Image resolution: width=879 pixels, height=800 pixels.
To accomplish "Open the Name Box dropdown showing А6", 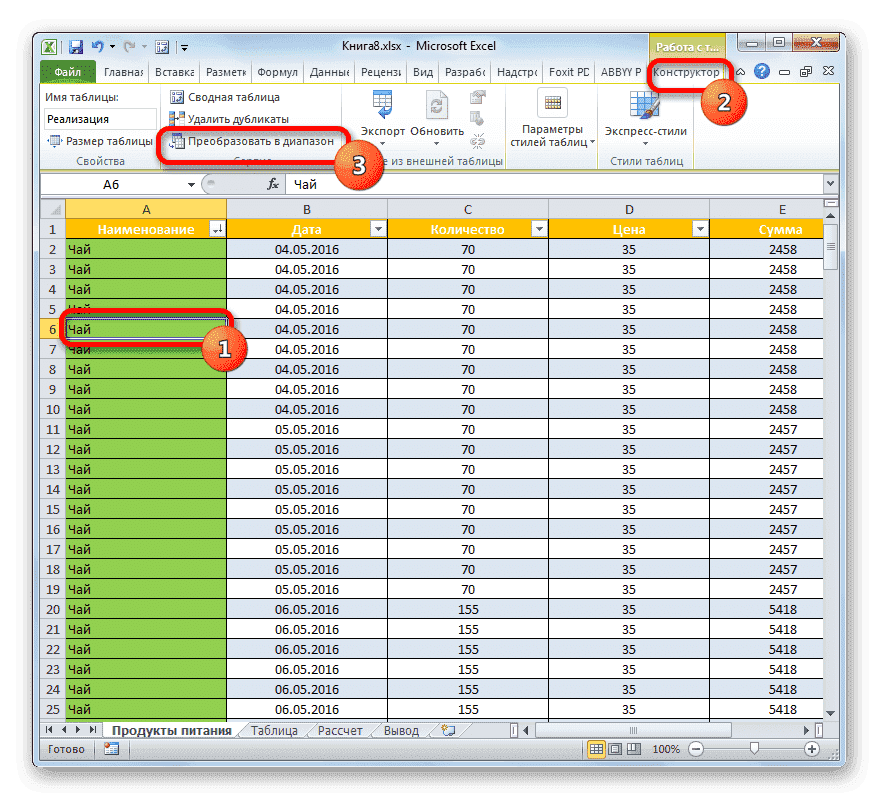I will tap(189, 184).
